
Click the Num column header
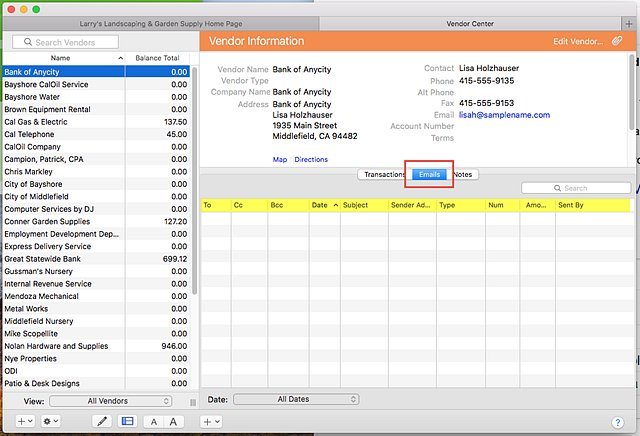502,205
